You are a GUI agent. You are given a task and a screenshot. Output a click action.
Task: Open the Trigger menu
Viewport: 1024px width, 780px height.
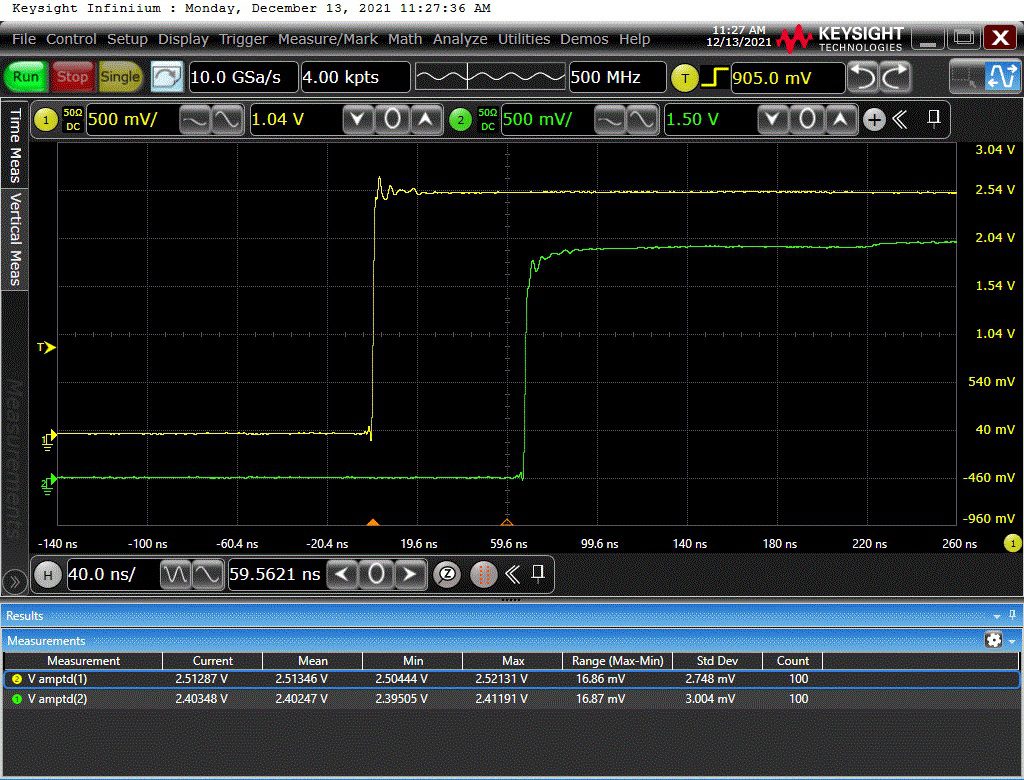click(x=243, y=39)
